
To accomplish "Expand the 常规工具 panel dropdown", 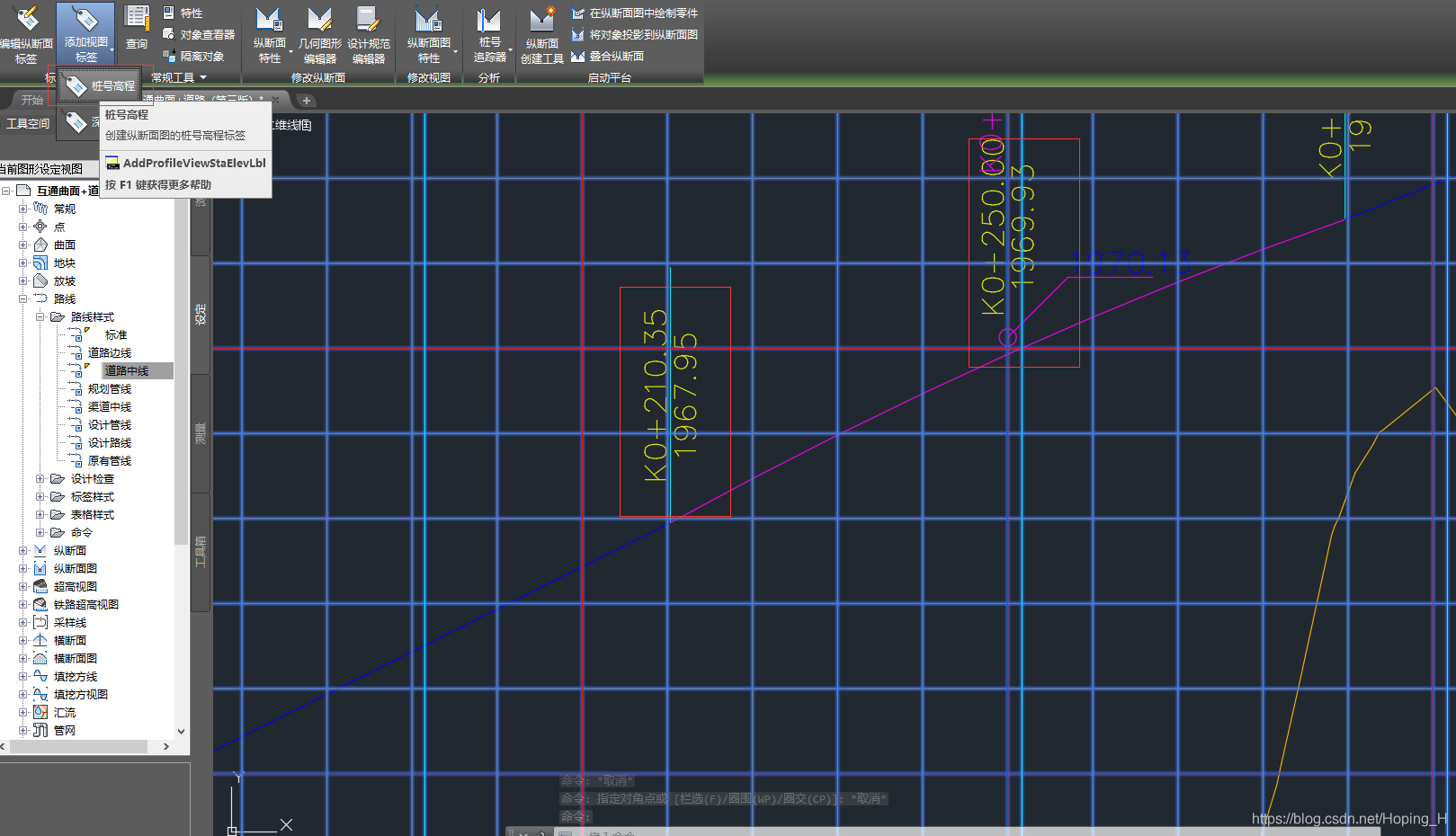I will point(179,77).
